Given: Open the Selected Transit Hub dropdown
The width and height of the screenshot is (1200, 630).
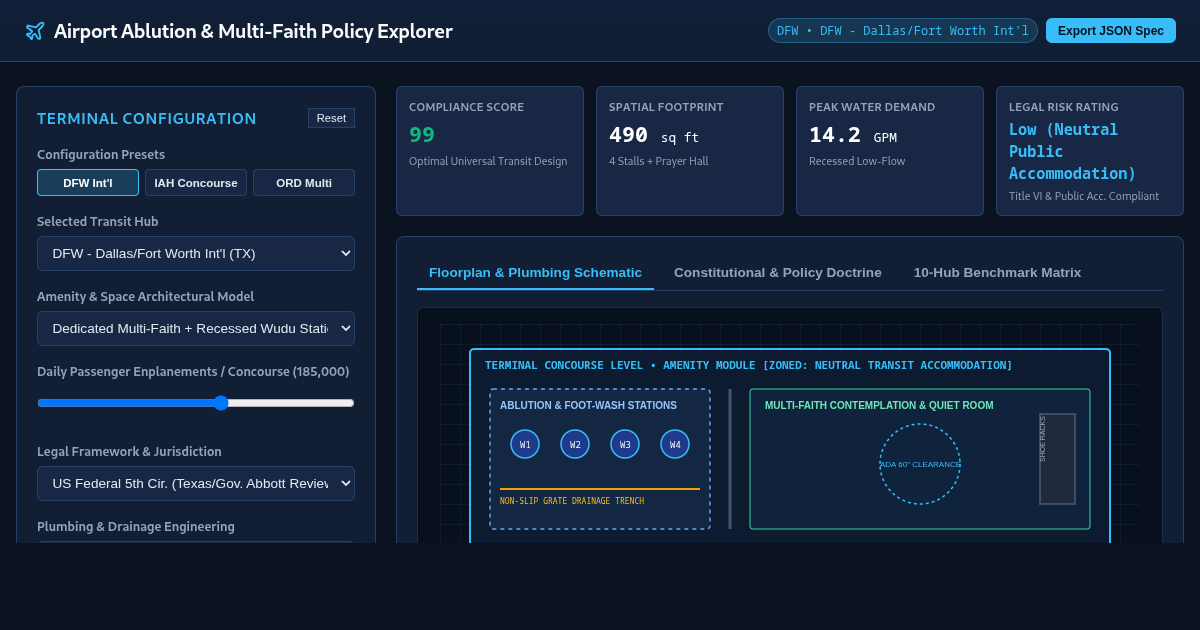Looking at the screenshot, I should click(x=196, y=254).
